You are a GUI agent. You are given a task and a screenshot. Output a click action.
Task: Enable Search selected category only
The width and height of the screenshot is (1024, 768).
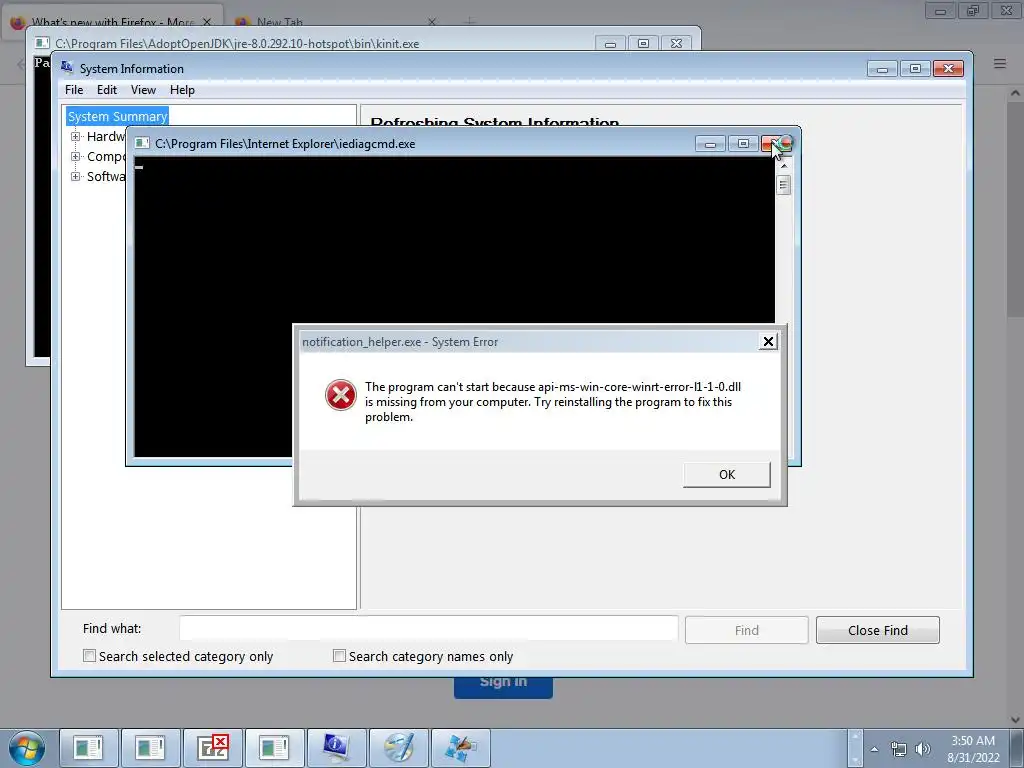point(89,656)
